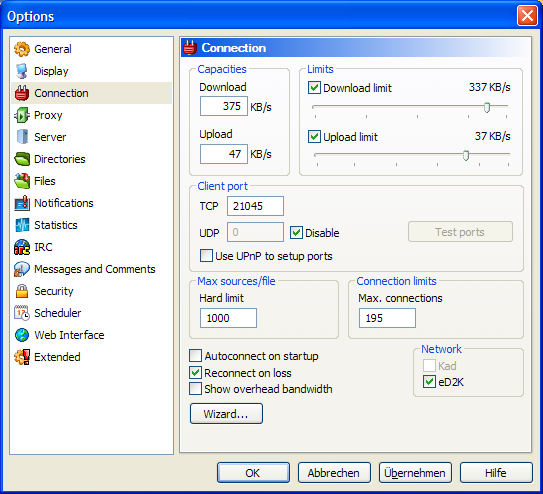Open the Web Interface globe icon
The width and height of the screenshot is (543, 494).
22,335
